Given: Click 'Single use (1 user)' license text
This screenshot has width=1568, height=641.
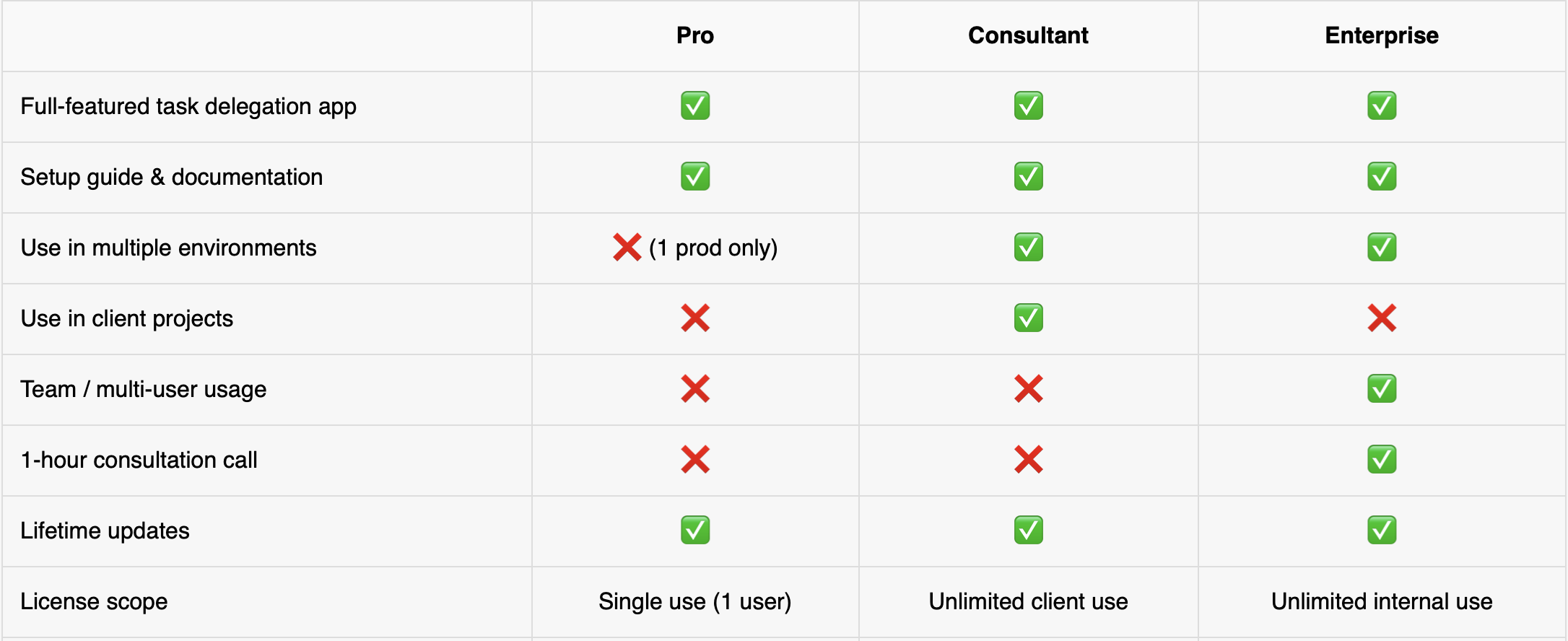Looking at the screenshot, I should pyautogui.click(x=694, y=601).
